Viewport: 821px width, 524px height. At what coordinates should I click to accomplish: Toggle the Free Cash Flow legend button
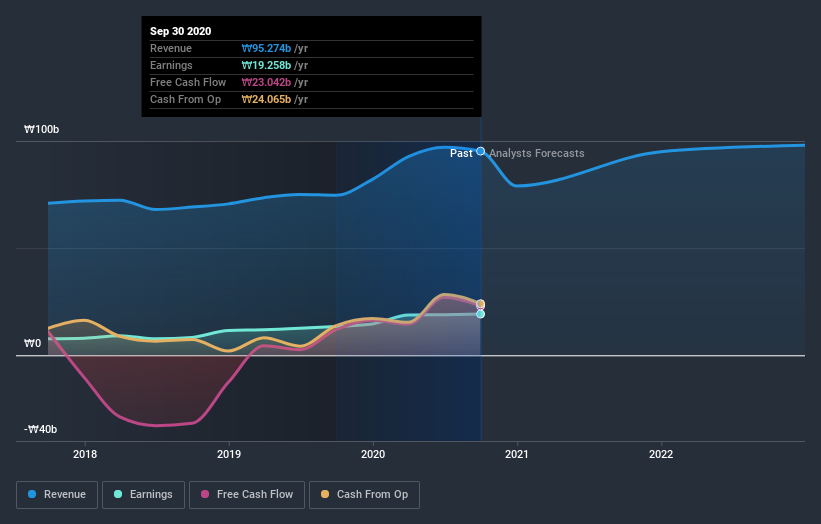(247, 495)
